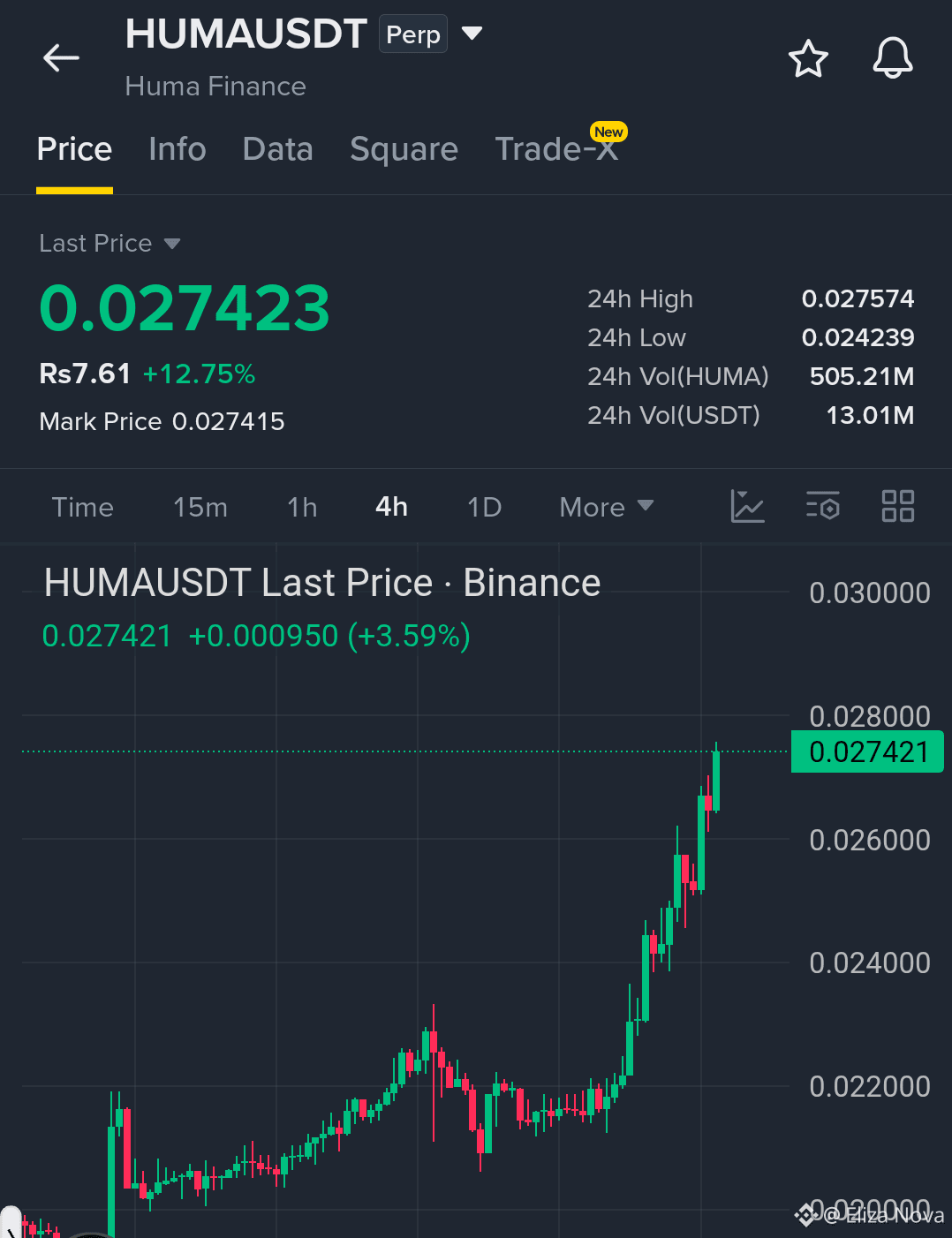Image resolution: width=952 pixels, height=1238 pixels.
Task: Click the +12.75% change text
Action: pos(199,374)
